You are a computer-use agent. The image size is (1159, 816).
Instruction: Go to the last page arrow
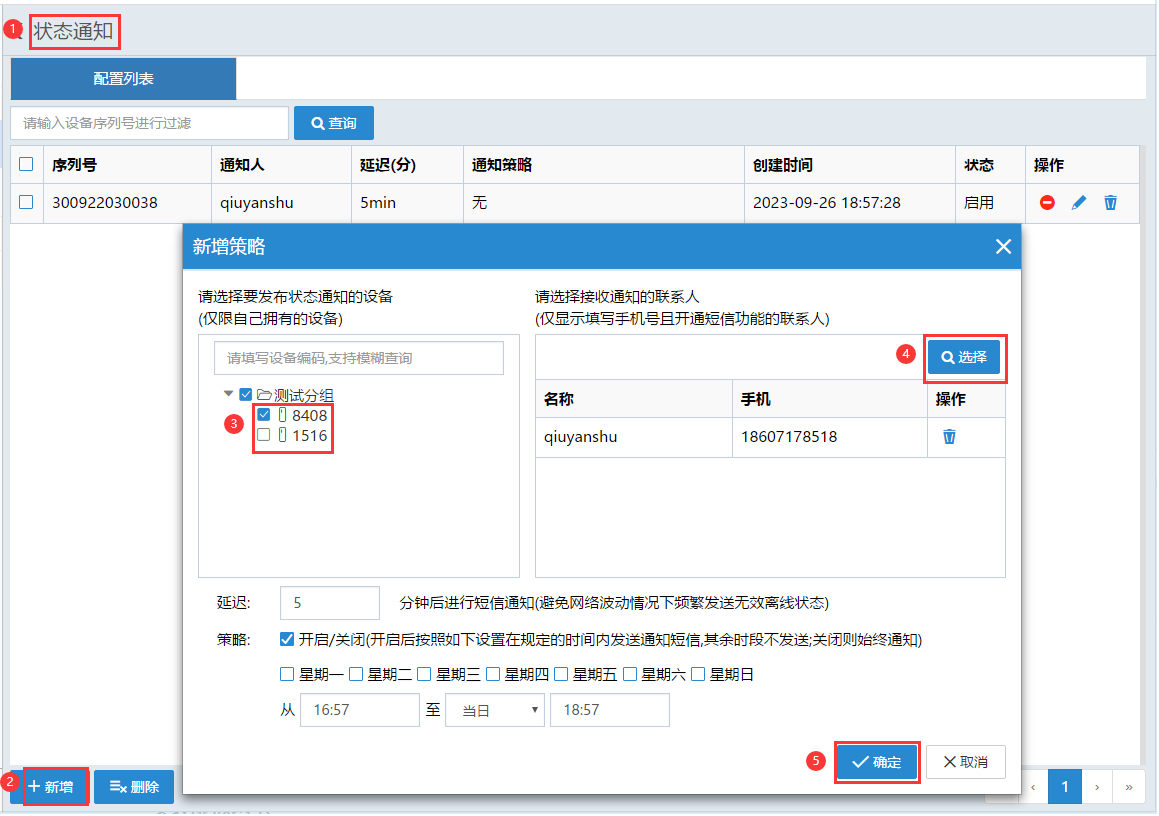tap(1129, 787)
